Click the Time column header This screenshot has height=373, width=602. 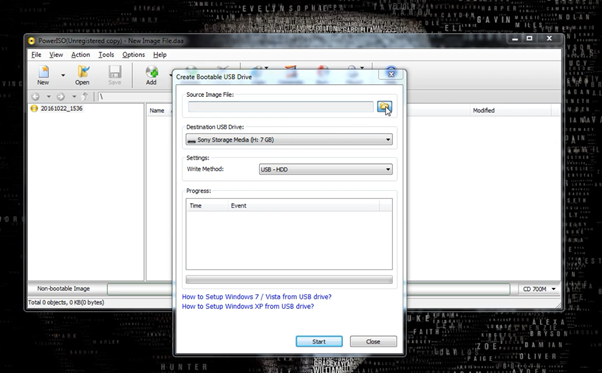click(207, 206)
